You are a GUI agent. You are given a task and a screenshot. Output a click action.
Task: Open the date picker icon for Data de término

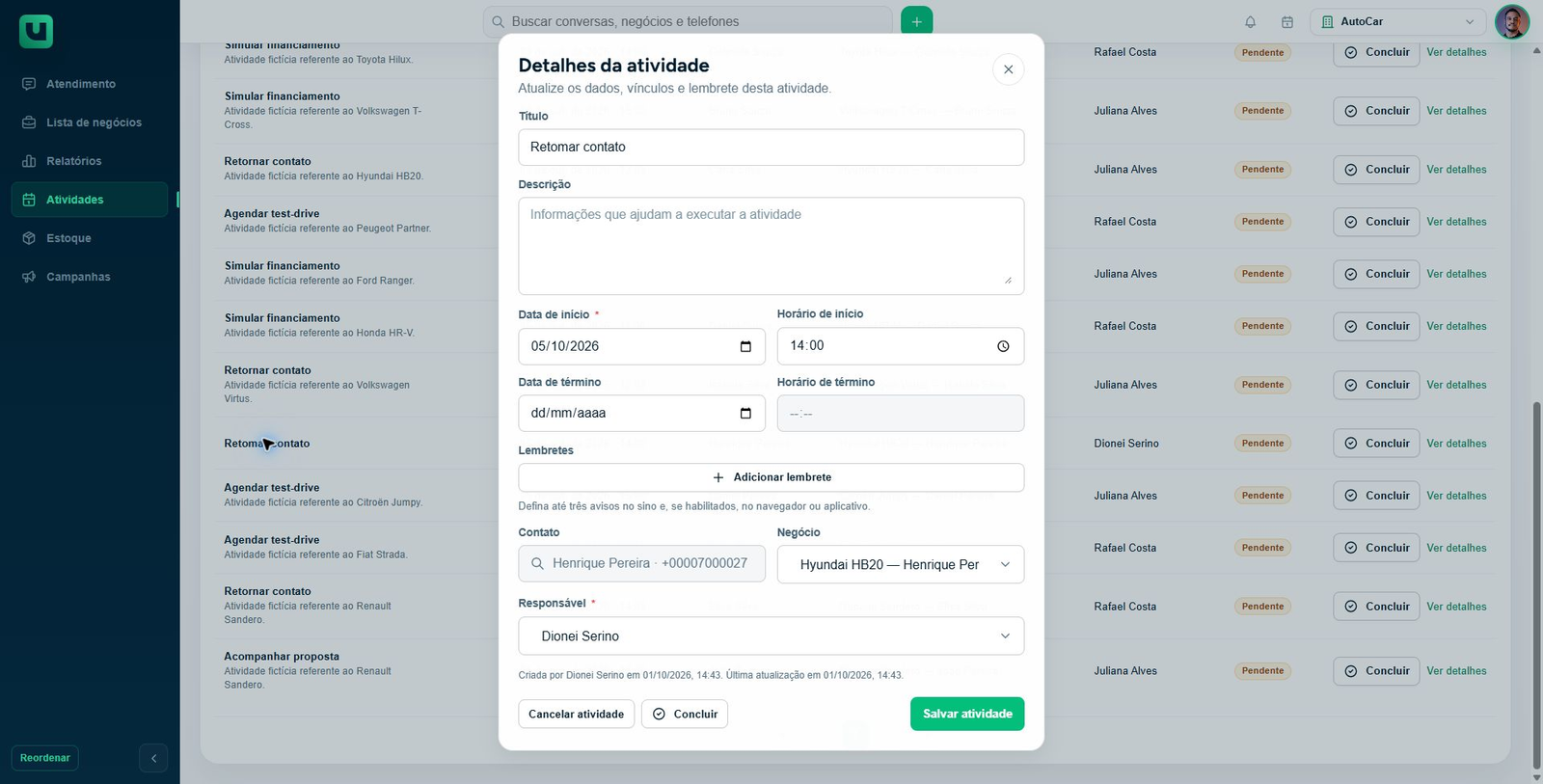[x=745, y=413]
